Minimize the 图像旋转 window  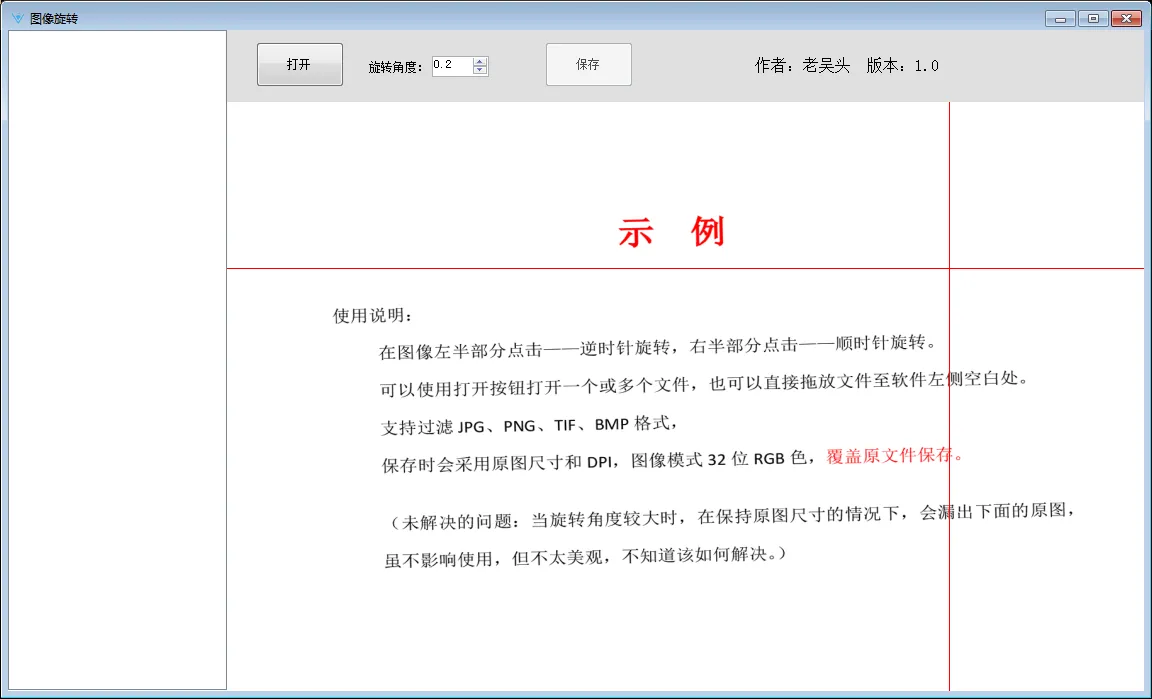[x=1060, y=18]
